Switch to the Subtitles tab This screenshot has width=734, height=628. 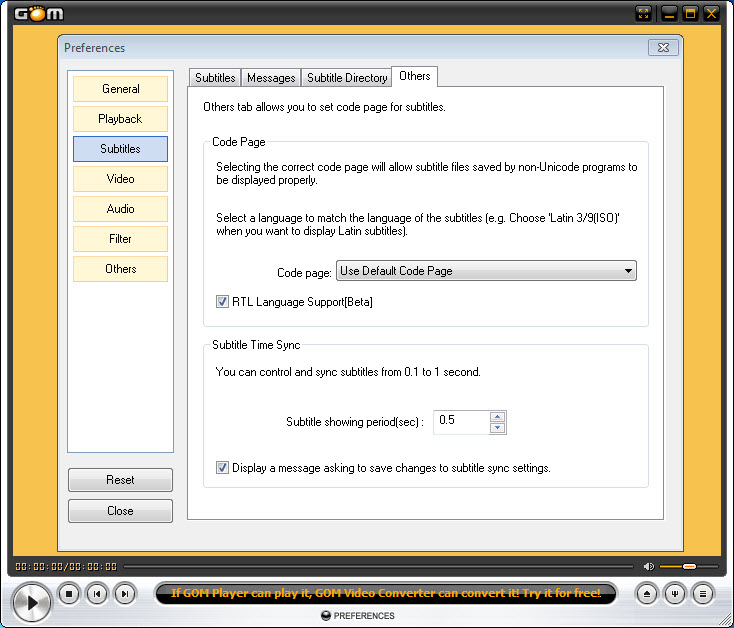pyautogui.click(x=215, y=78)
